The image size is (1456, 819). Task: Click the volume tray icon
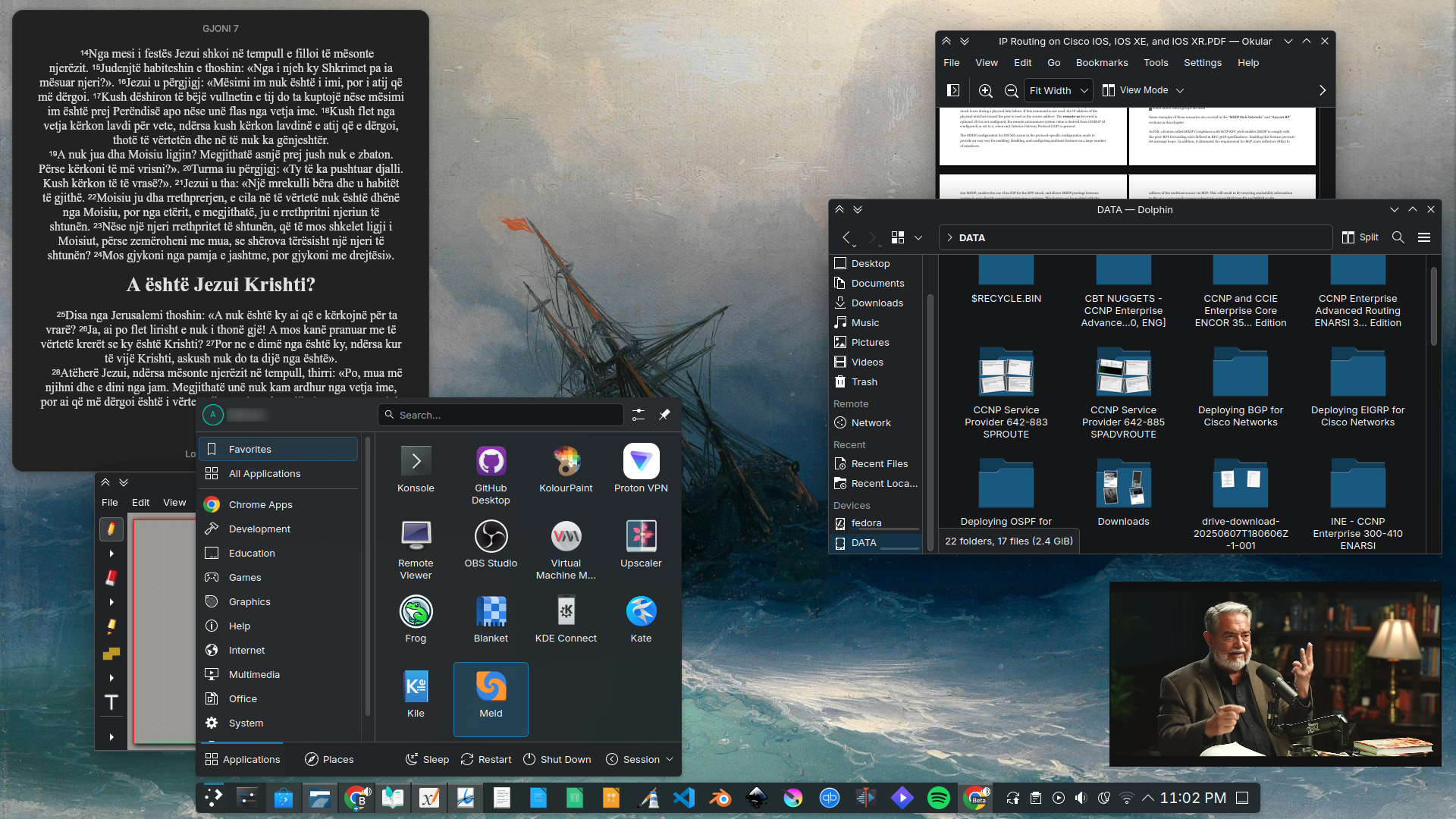pos(1081,798)
